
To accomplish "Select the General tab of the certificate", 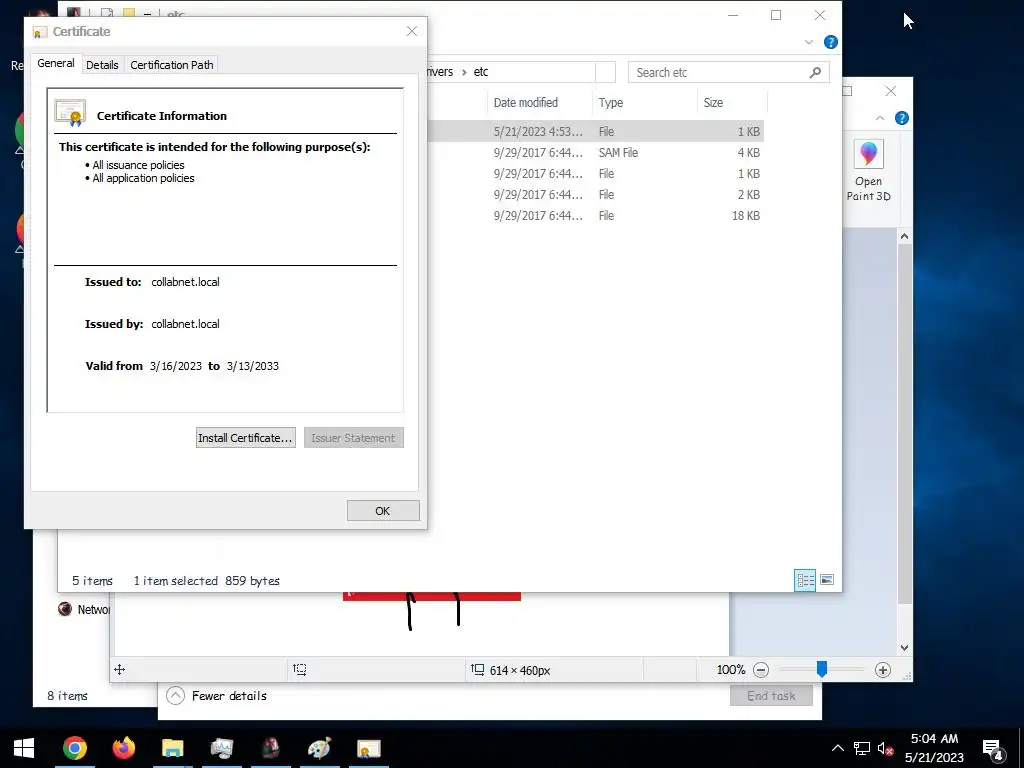I will click(x=56, y=63).
